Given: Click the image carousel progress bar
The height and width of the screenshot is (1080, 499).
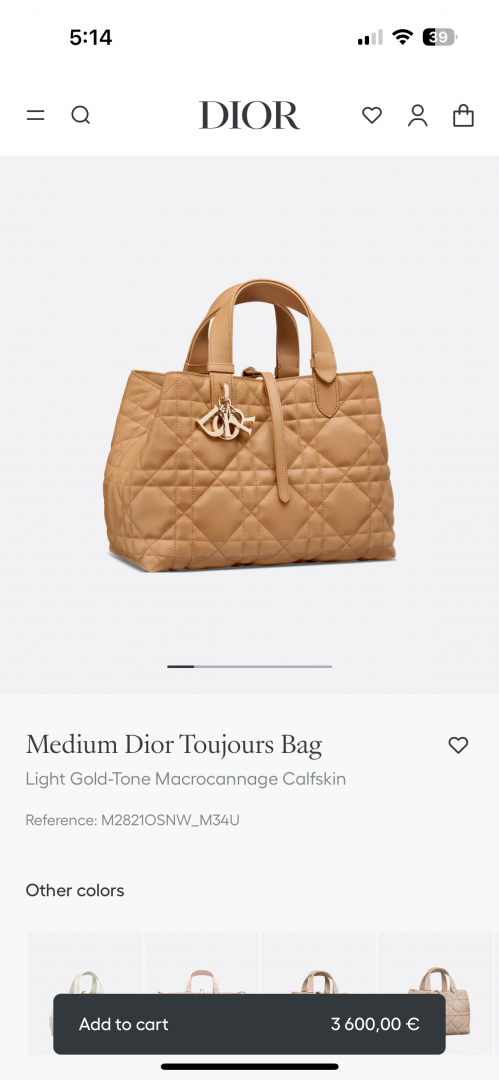Looking at the screenshot, I should click(x=250, y=666).
